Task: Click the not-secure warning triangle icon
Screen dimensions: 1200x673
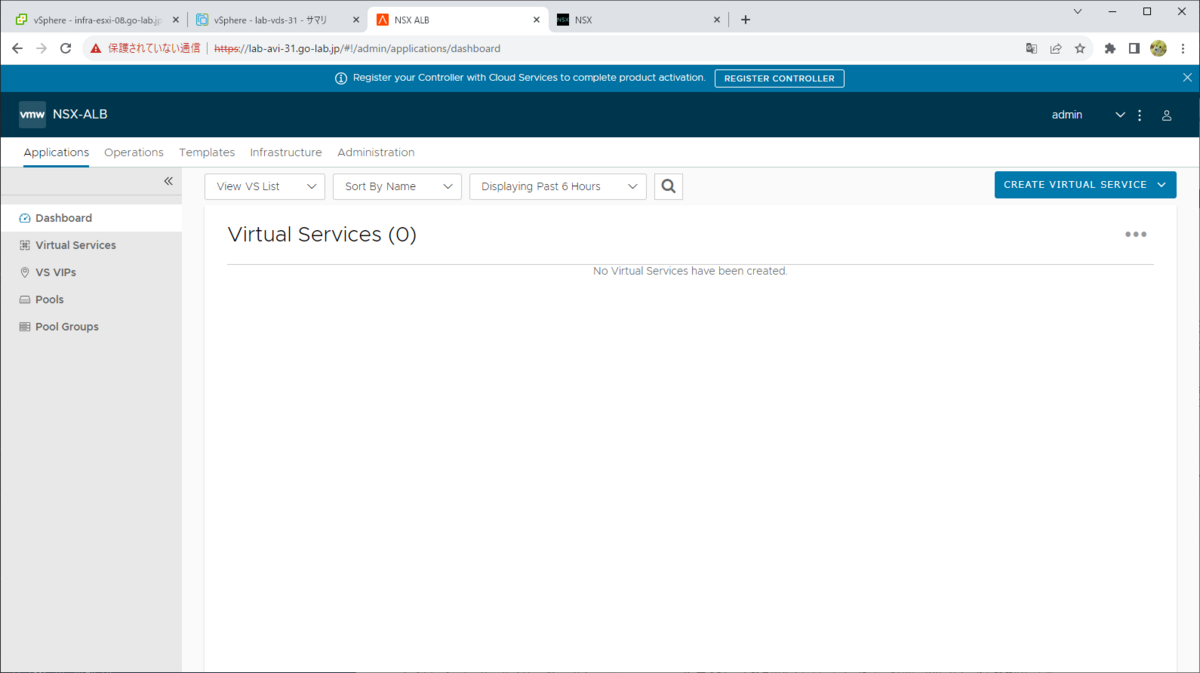Action: [96, 48]
